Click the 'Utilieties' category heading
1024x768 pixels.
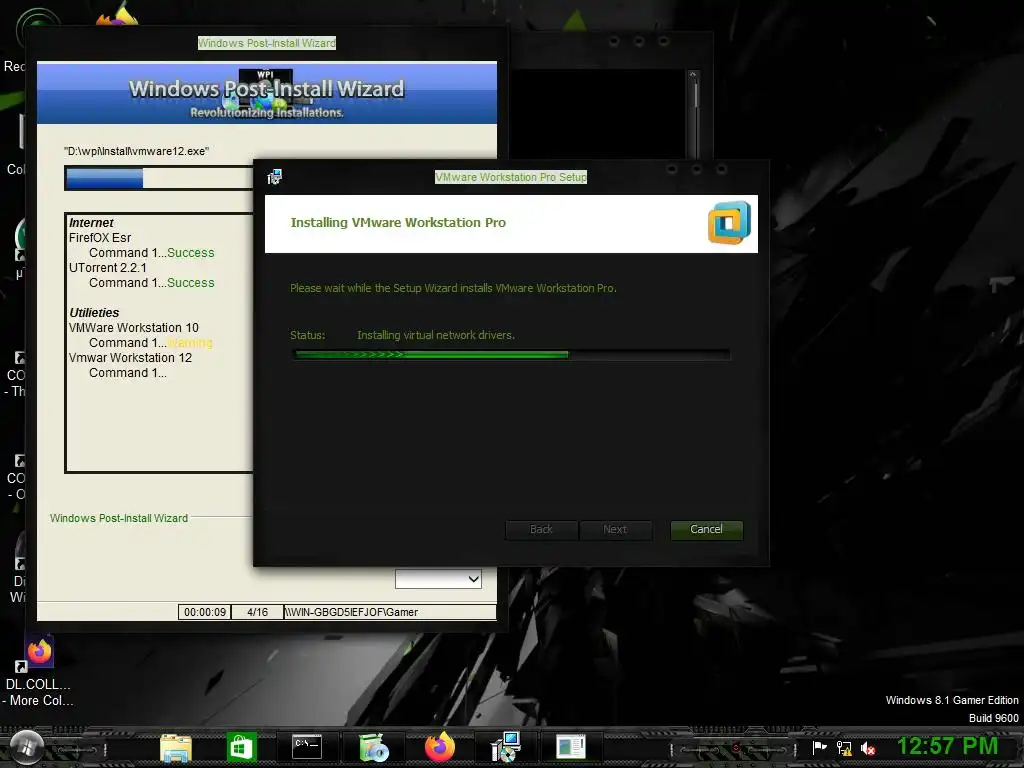94,313
